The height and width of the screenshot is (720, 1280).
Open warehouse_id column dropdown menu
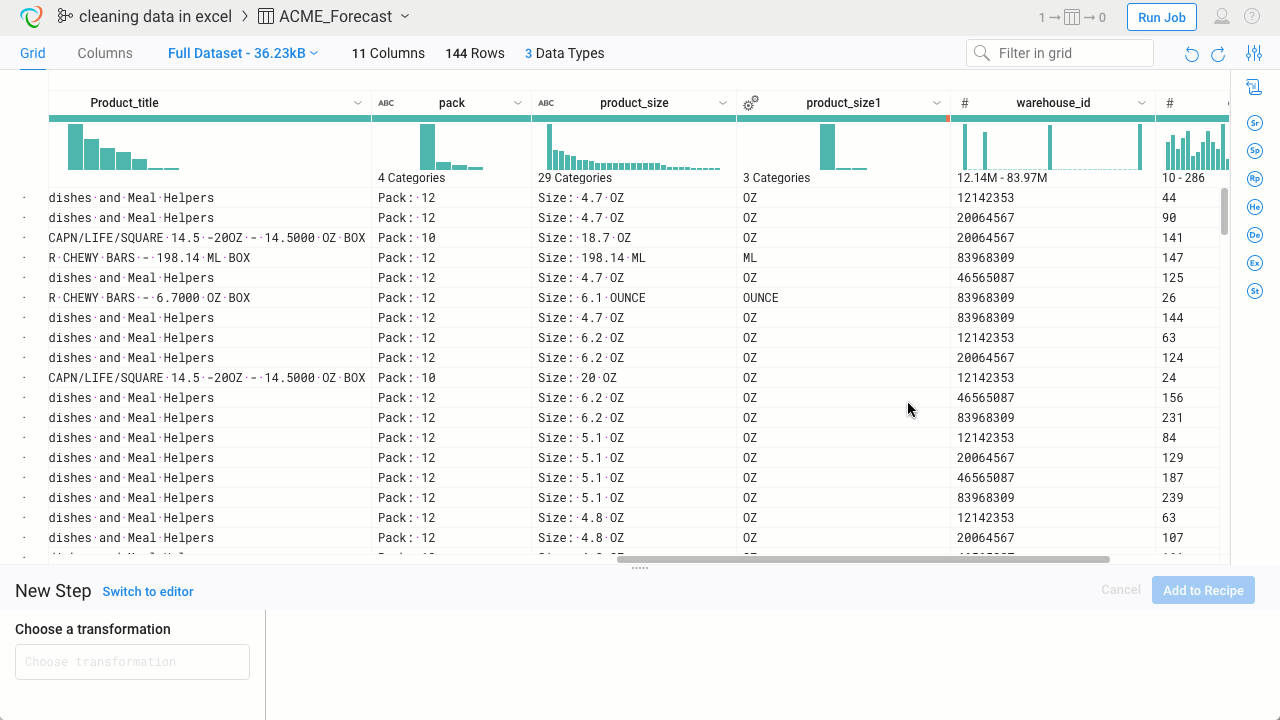pyautogui.click(x=1142, y=104)
